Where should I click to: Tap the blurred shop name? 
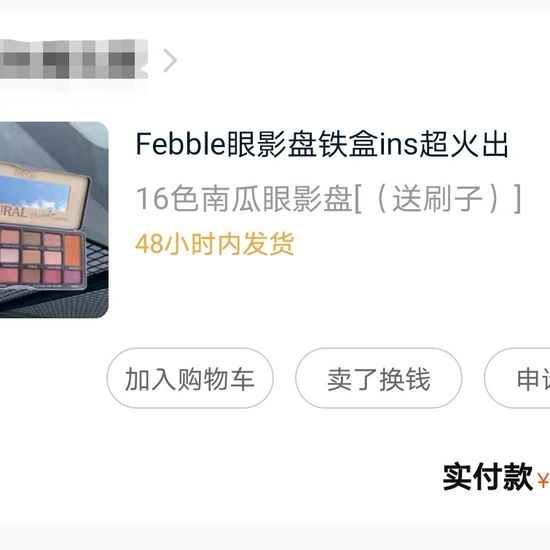[x=74, y=60]
